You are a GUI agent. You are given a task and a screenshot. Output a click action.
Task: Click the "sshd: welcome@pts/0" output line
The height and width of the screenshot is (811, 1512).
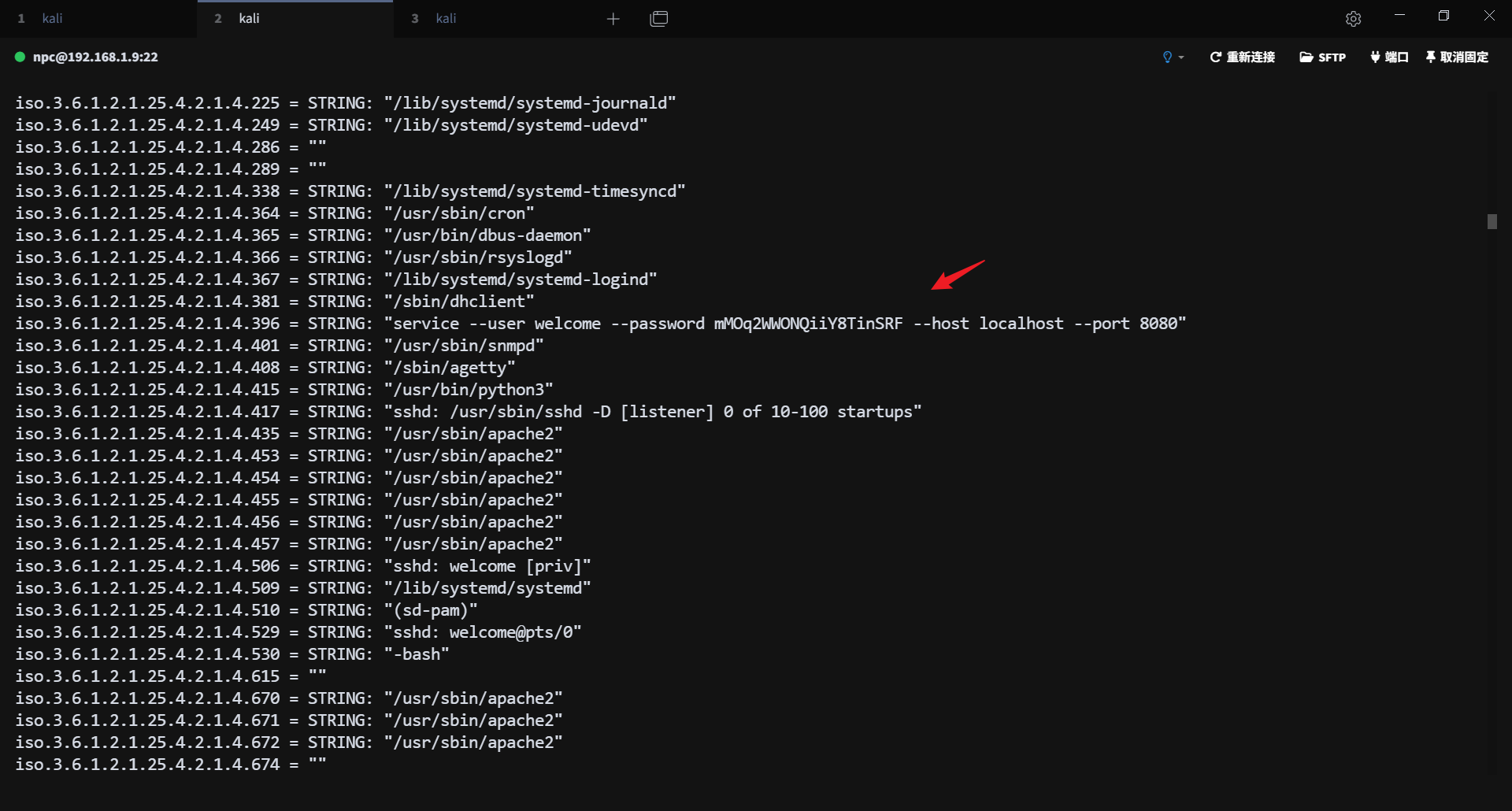pos(487,632)
